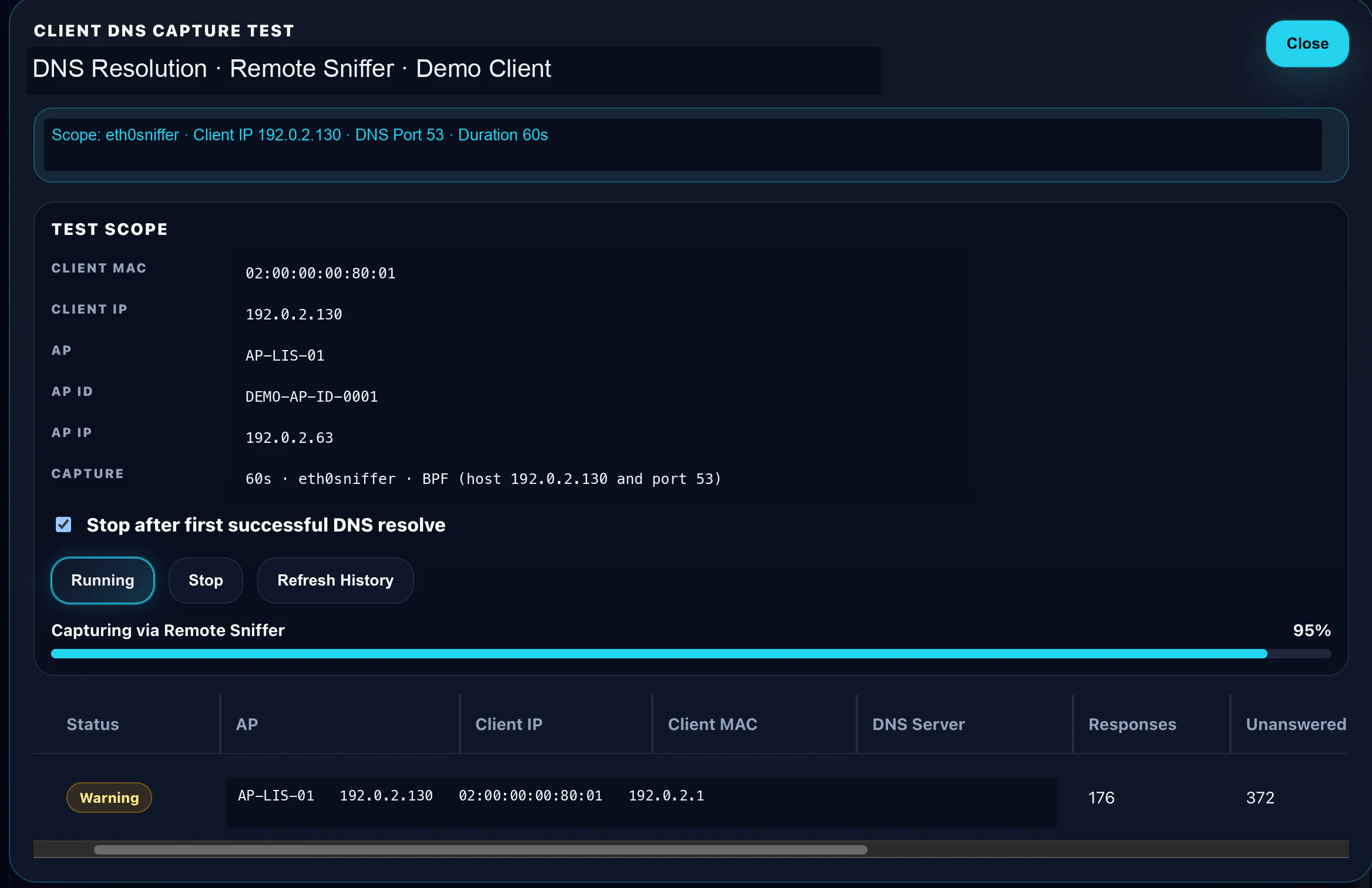Close the DNS capture test dialog
The width and height of the screenshot is (1372, 888).
pos(1307,44)
